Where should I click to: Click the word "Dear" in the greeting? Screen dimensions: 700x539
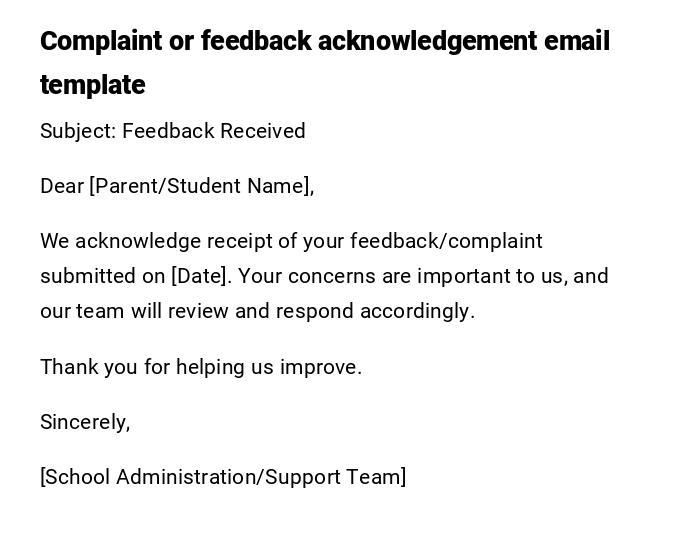pos(62,186)
